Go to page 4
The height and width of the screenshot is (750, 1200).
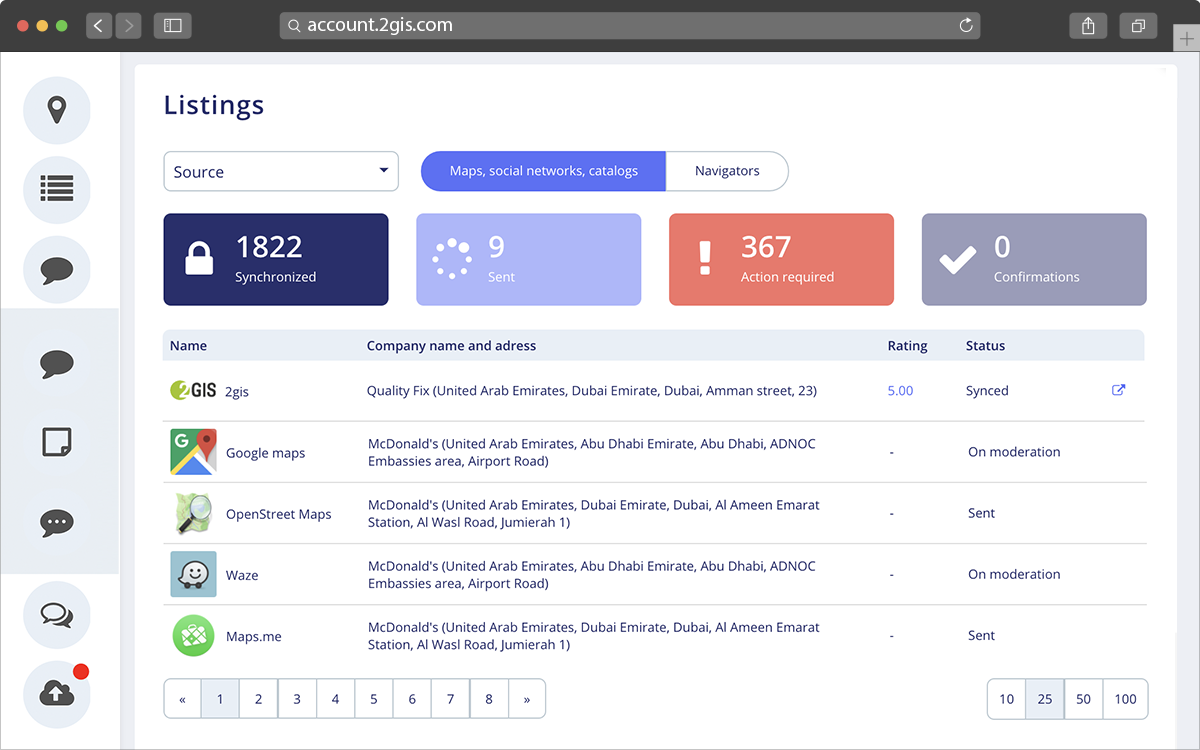[335, 699]
